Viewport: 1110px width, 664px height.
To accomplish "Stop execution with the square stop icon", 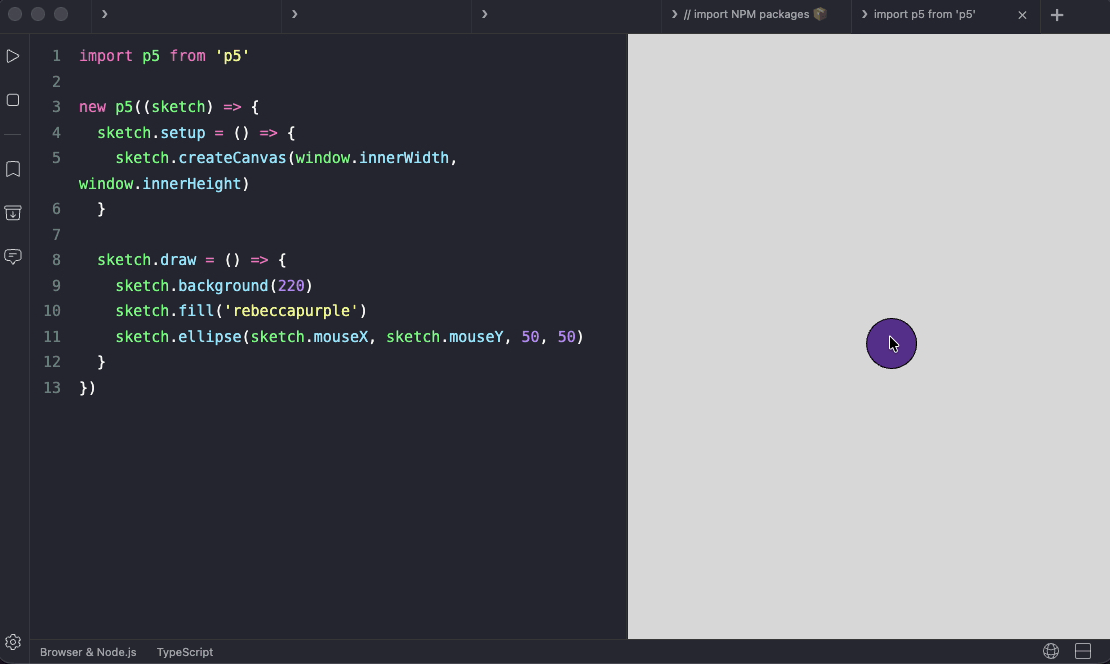I will [13, 100].
